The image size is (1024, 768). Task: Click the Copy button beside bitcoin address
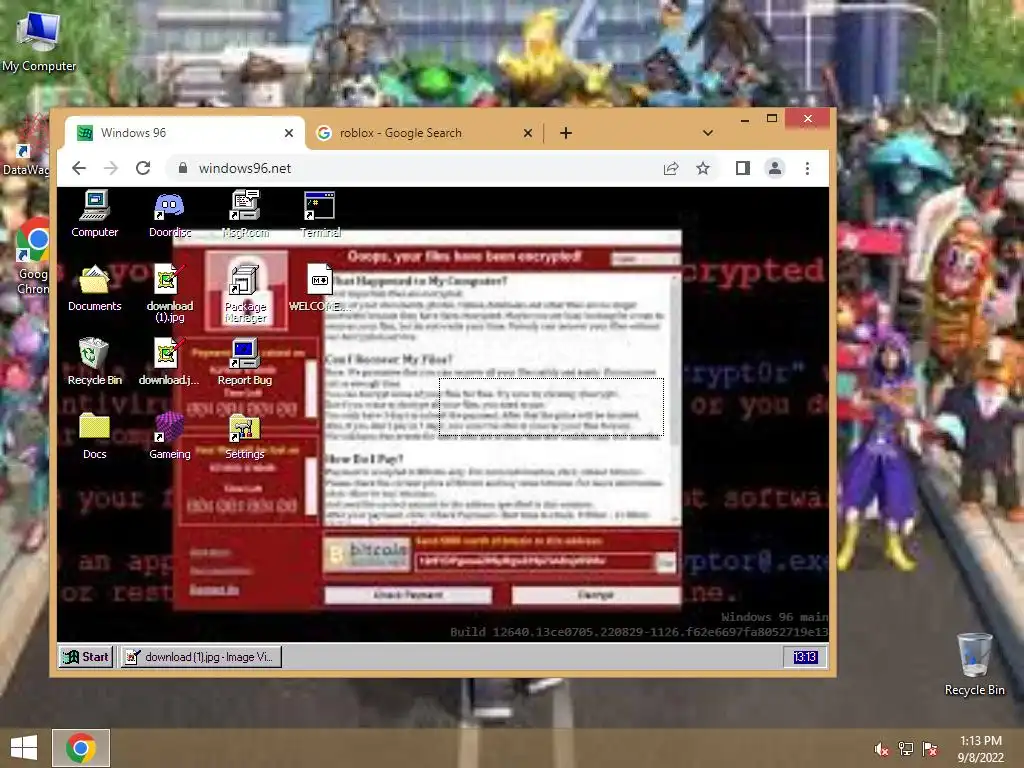[x=666, y=562]
